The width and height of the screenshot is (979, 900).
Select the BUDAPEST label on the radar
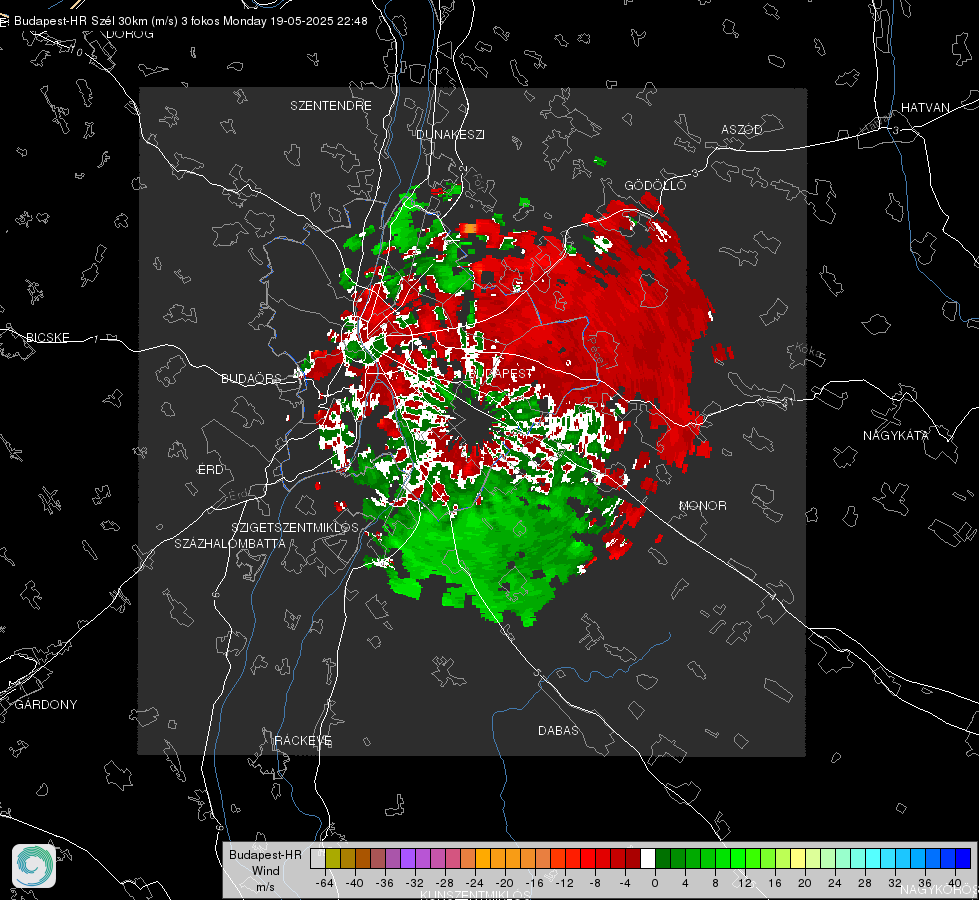[500, 373]
